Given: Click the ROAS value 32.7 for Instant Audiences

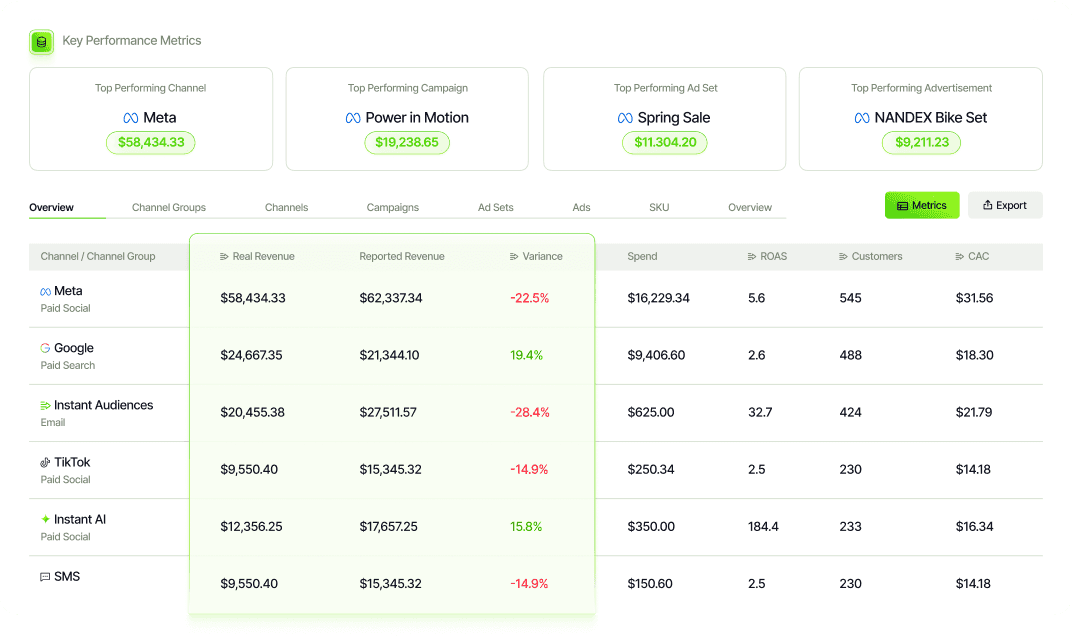Looking at the screenshot, I should click(x=760, y=412).
